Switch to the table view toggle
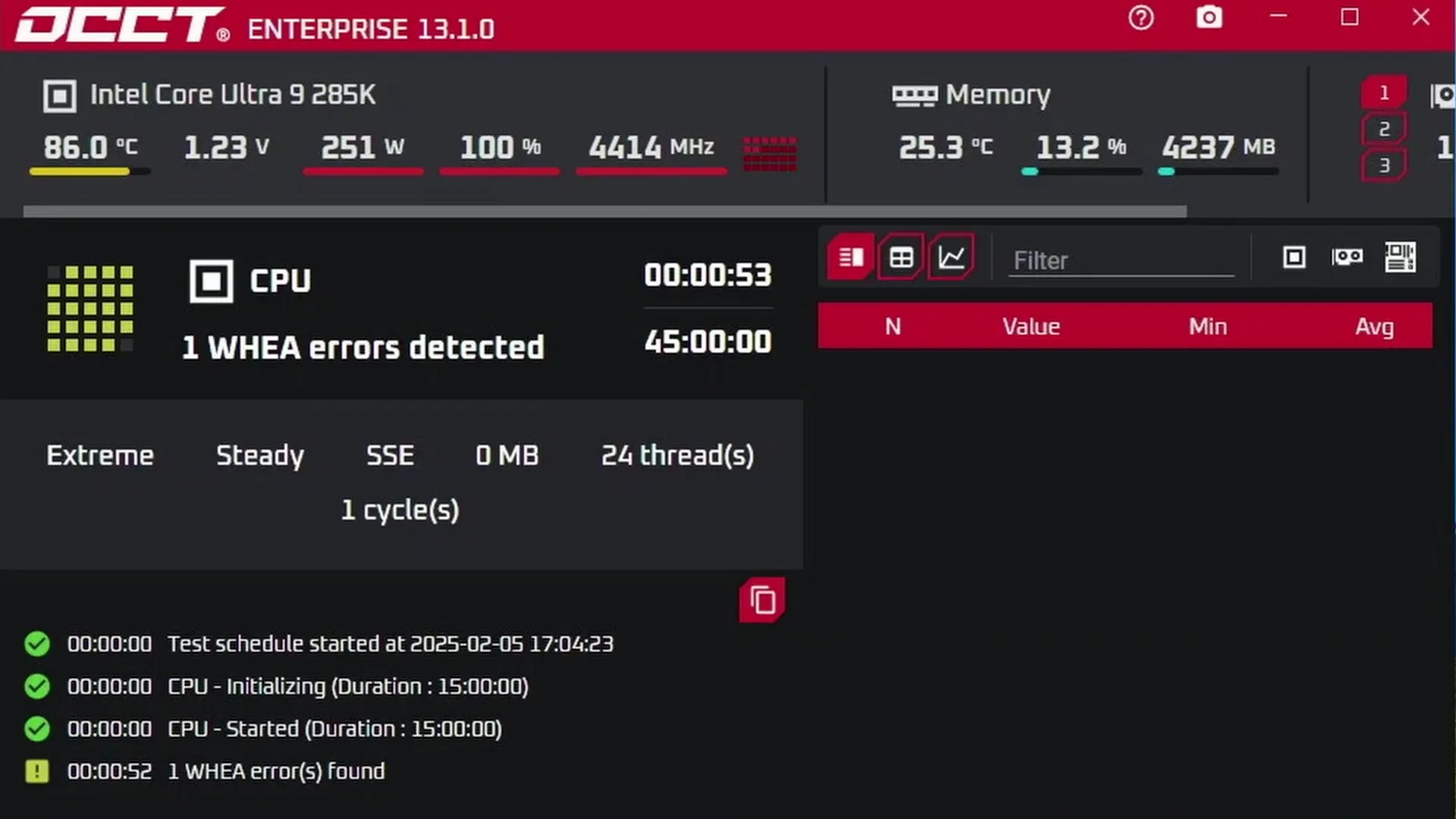This screenshot has width=1456, height=819. click(901, 258)
